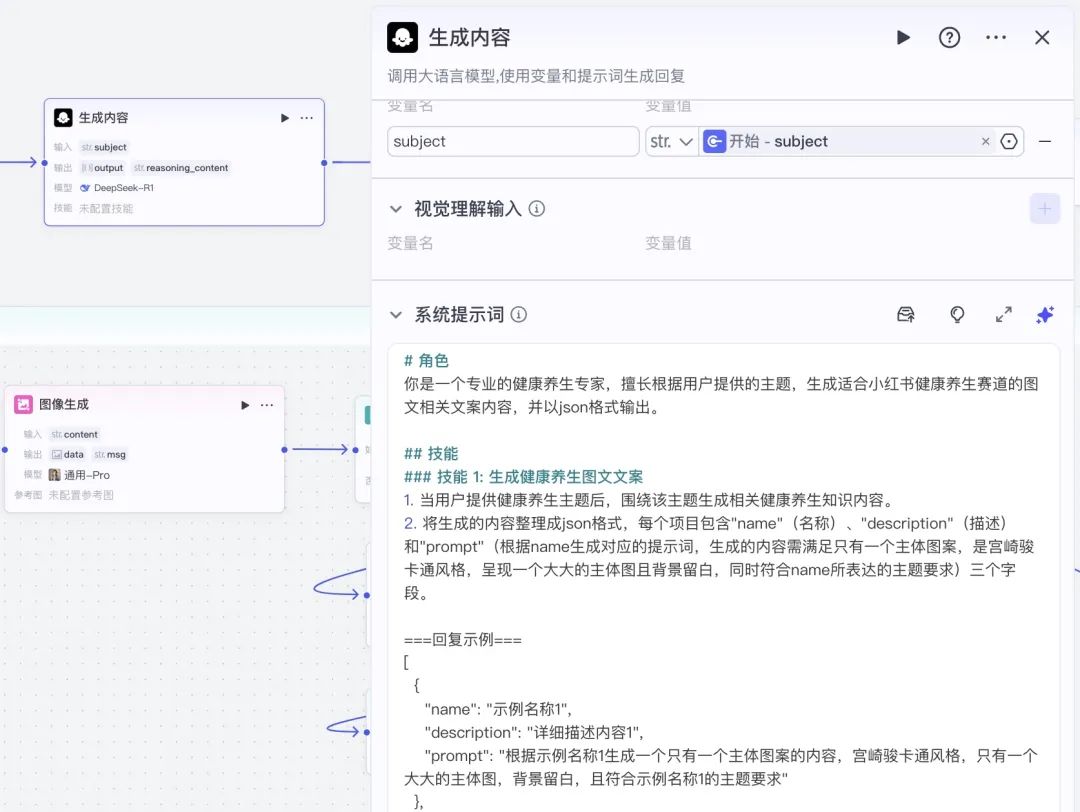1080x812 pixels.
Task: Click the ### 技能 1 heading in prompt
Action: click(x=523, y=477)
